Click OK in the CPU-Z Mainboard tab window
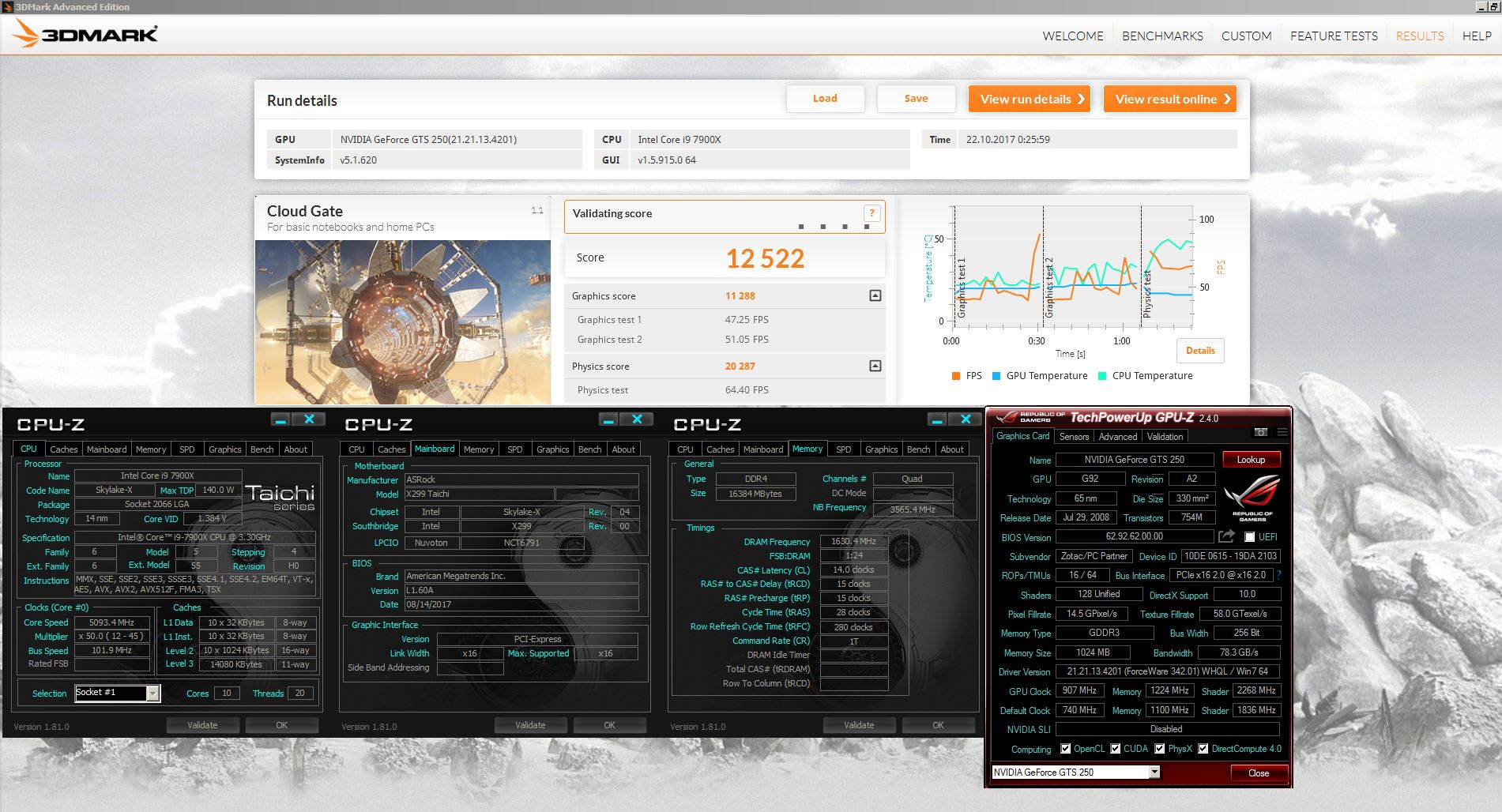This screenshot has height=812, width=1502. coord(609,725)
